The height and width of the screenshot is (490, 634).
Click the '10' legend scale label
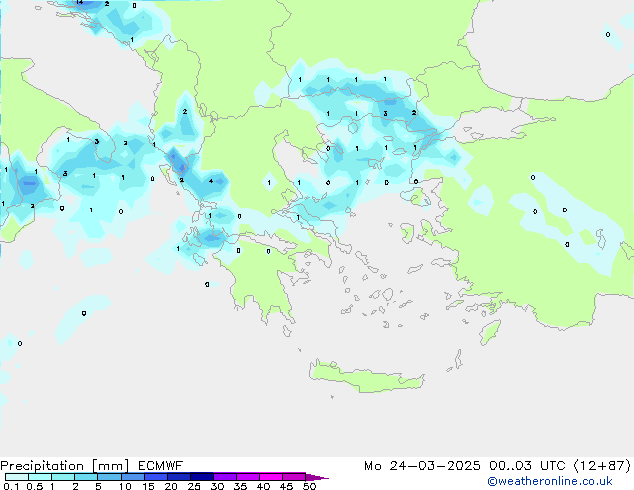point(125,486)
